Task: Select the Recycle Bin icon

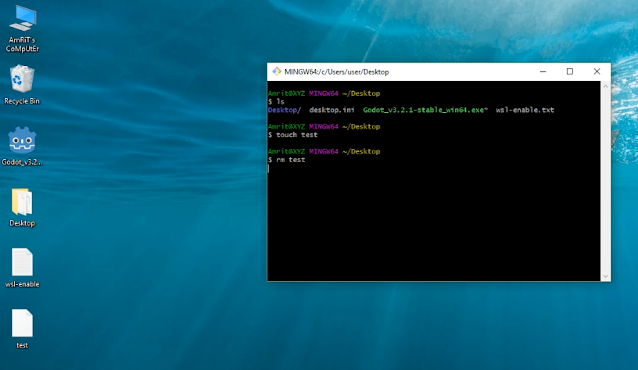Action: point(22,85)
